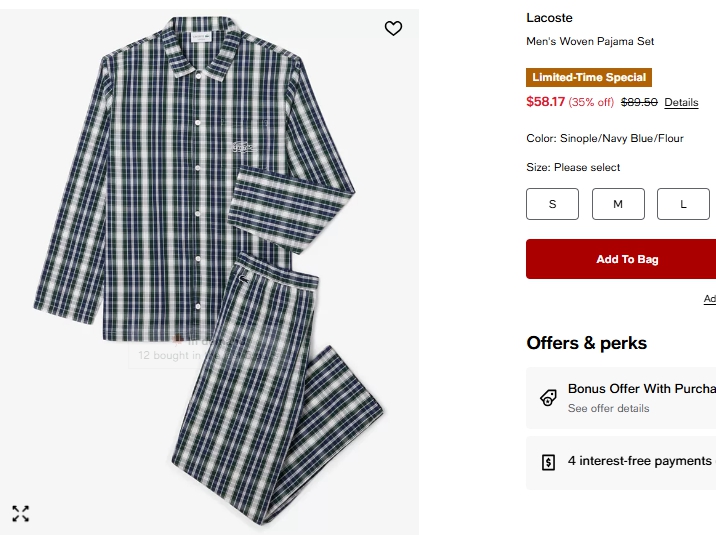The image size is (716, 535).
Task: Click the Limited-Time Special badge
Action: point(589,78)
